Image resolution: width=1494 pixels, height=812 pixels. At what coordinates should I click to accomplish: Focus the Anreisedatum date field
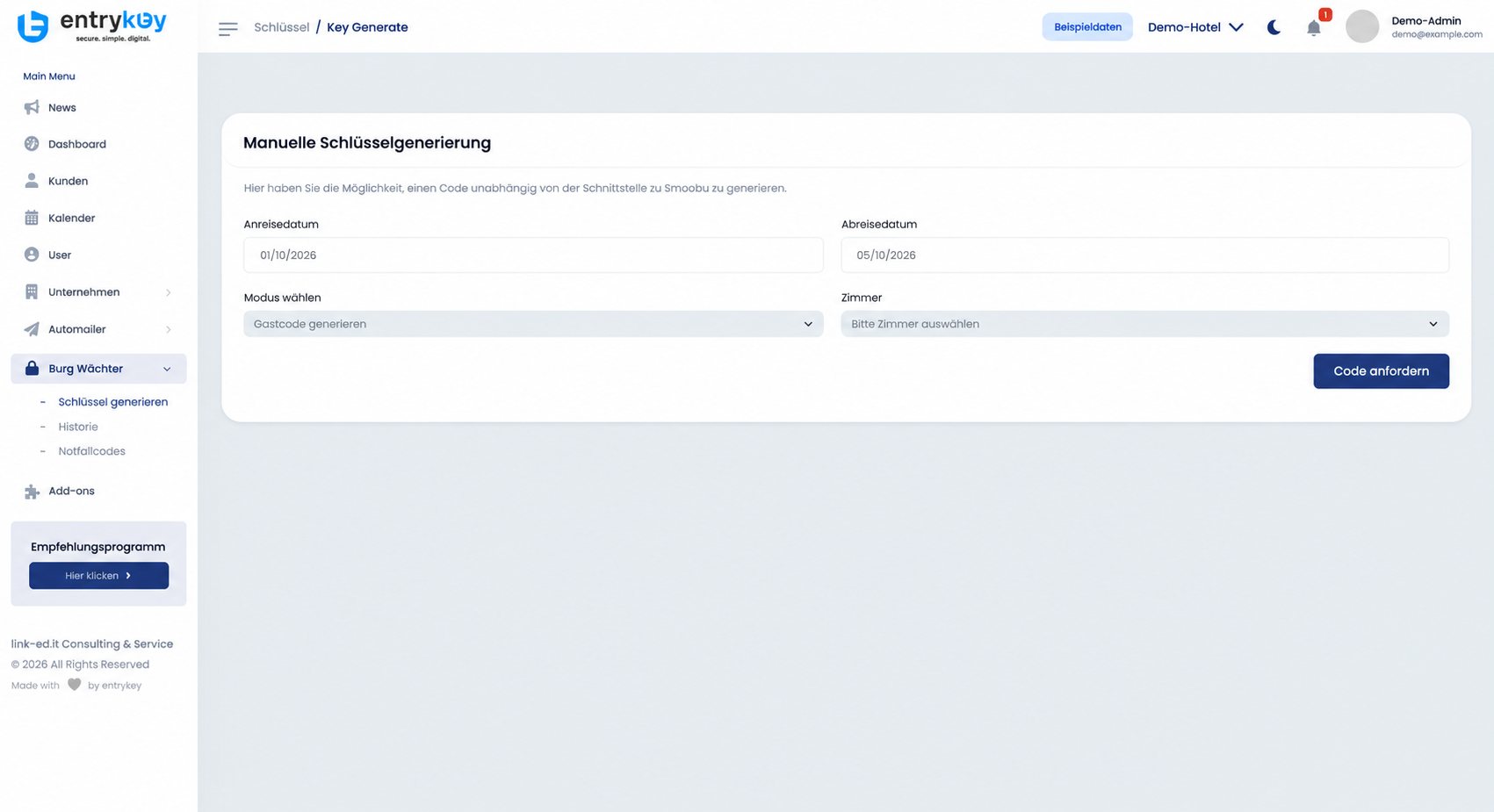coord(533,255)
